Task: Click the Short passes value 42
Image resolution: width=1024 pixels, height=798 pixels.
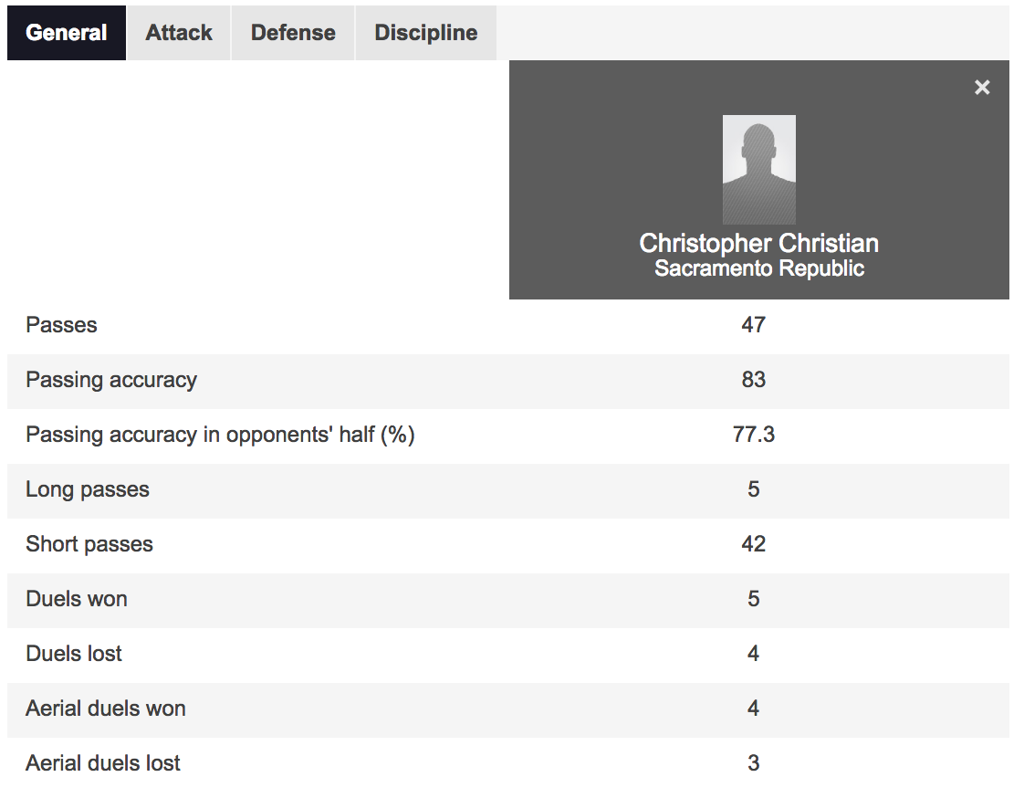Action: [753, 544]
